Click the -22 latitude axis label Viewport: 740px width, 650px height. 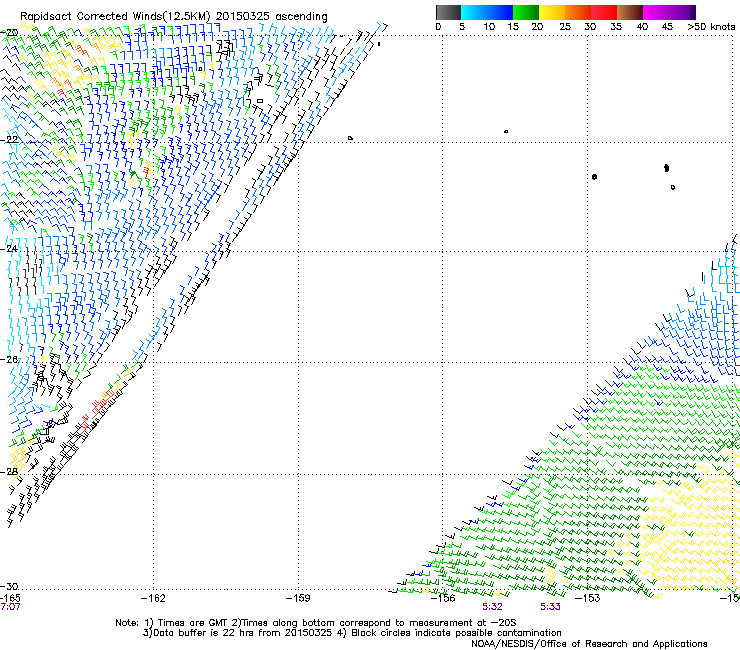point(9,140)
